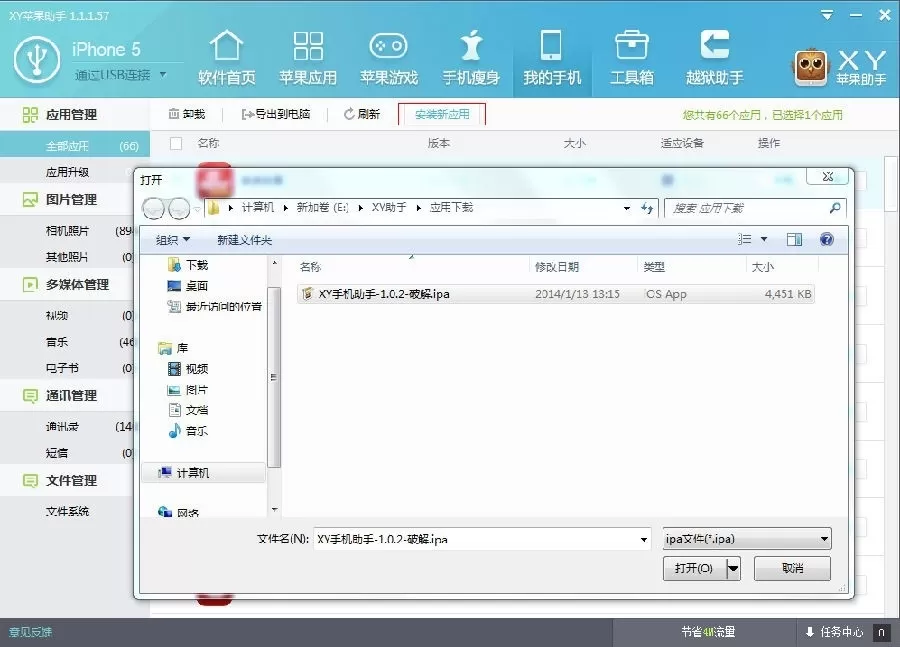
Task: Toggle the select-all apps checkbox
Action: tap(176, 143)
